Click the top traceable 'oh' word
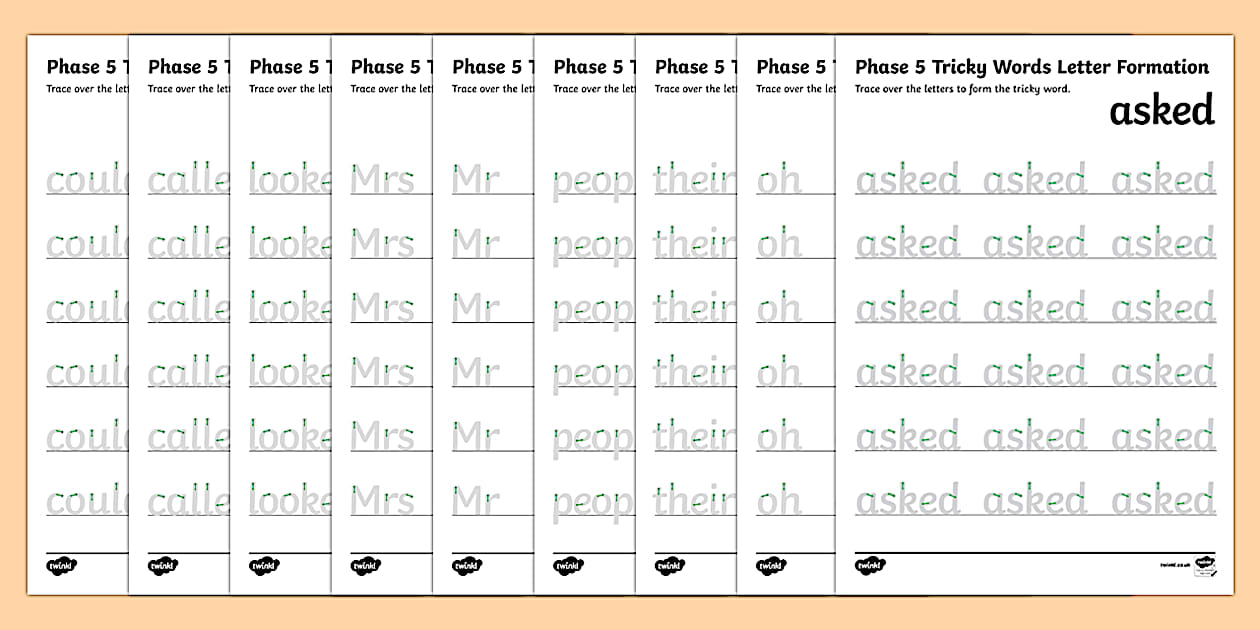 pos(779,181)
